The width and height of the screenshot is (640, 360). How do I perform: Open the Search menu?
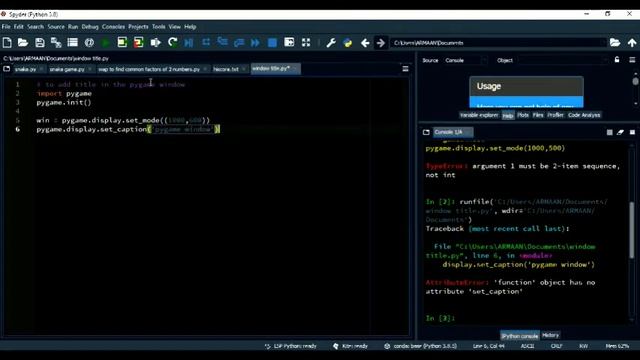pyautogui.click(x=36, y=27)
